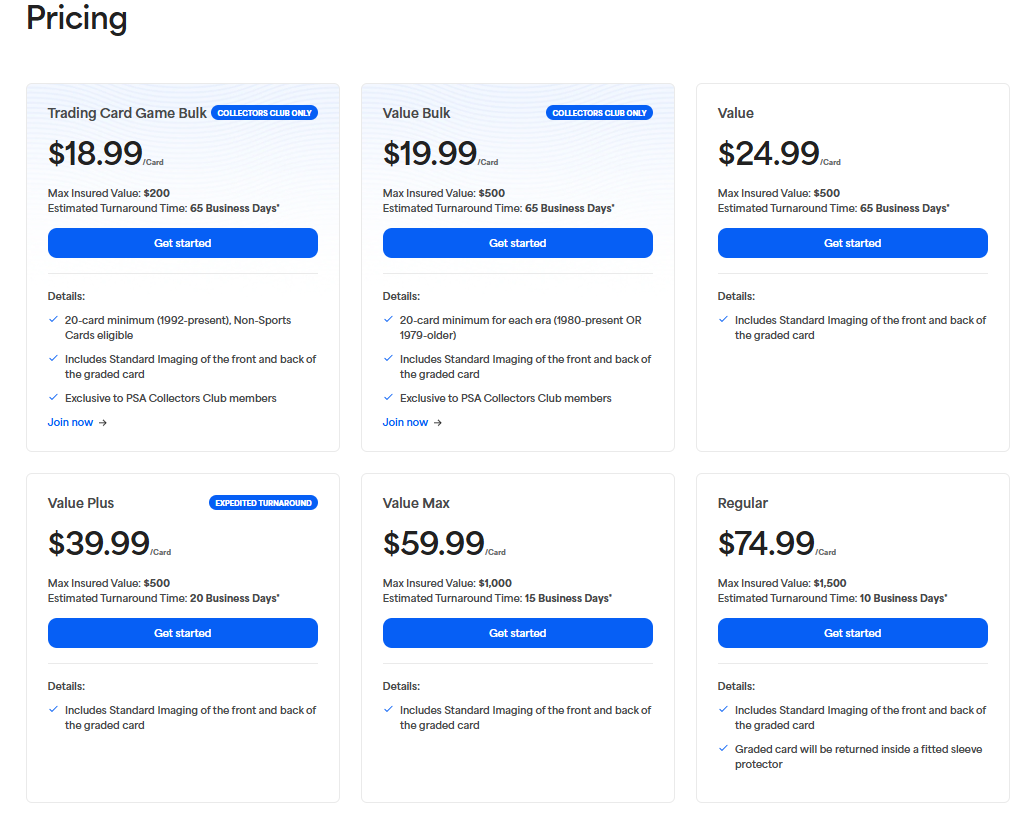This screenshot has width=1014, height=815.
Task: Choose Get started for Value Plus
Action: [182, 633]
